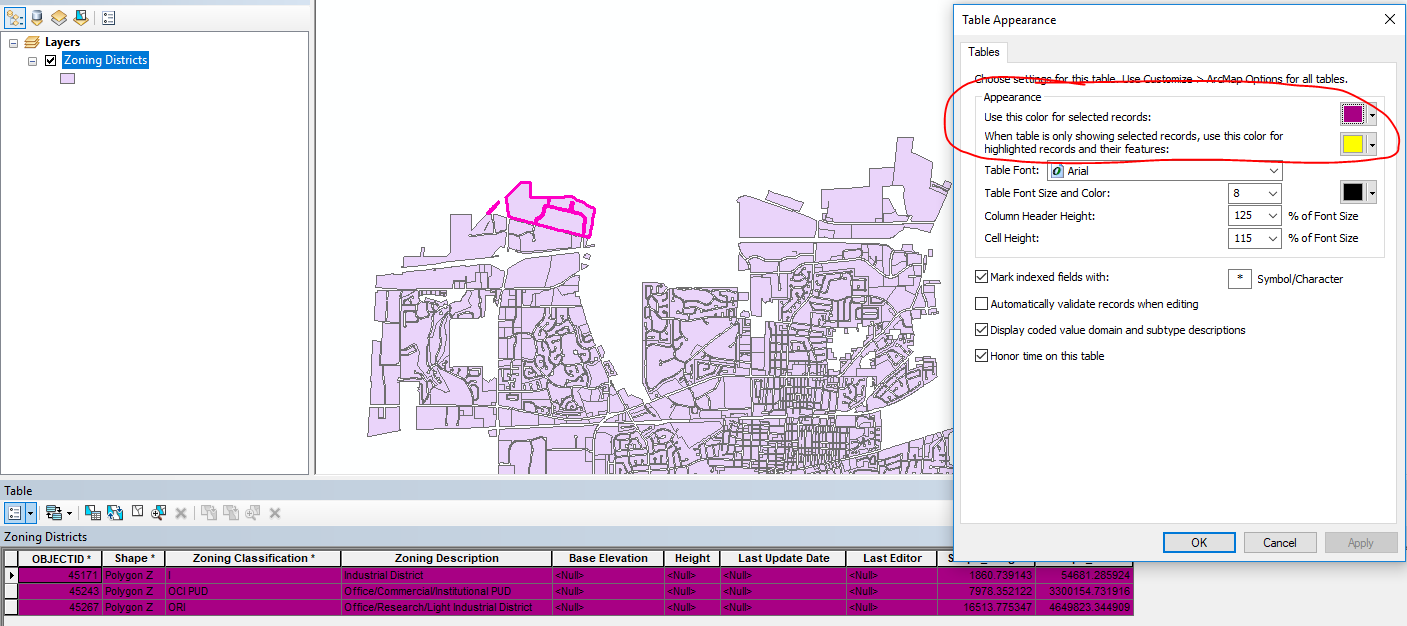The image size is (1407, 626).
Task: Open Related Tables dropdown arrow
Action: (69, 513)
